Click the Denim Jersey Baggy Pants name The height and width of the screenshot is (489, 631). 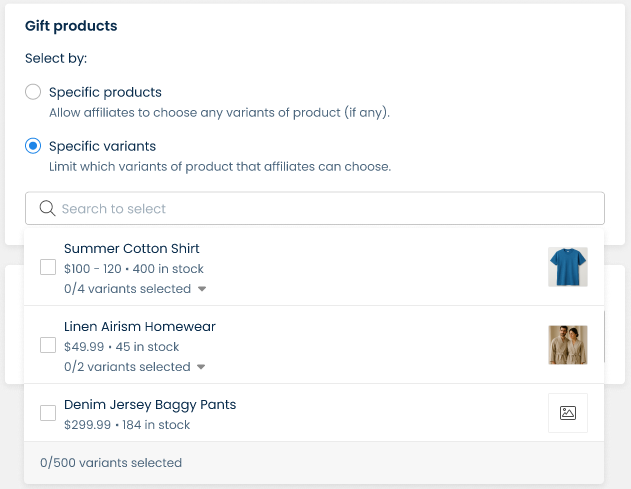[x=150, y=404]
